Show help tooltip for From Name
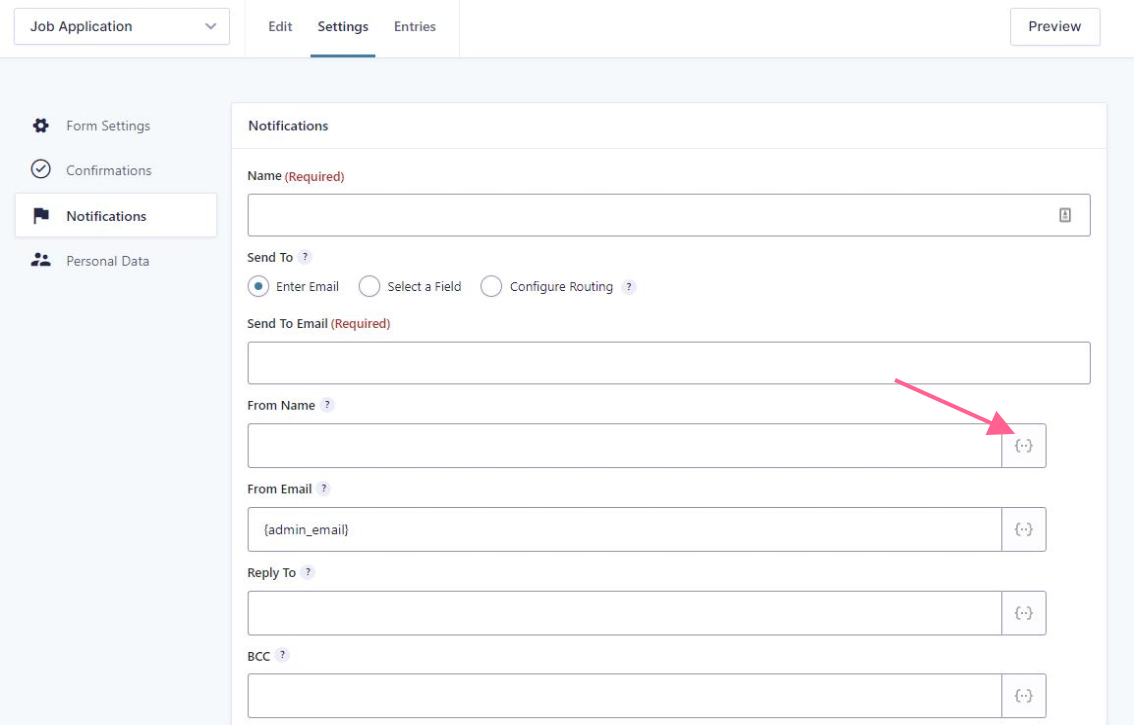1134x725 pixels. 327,405
